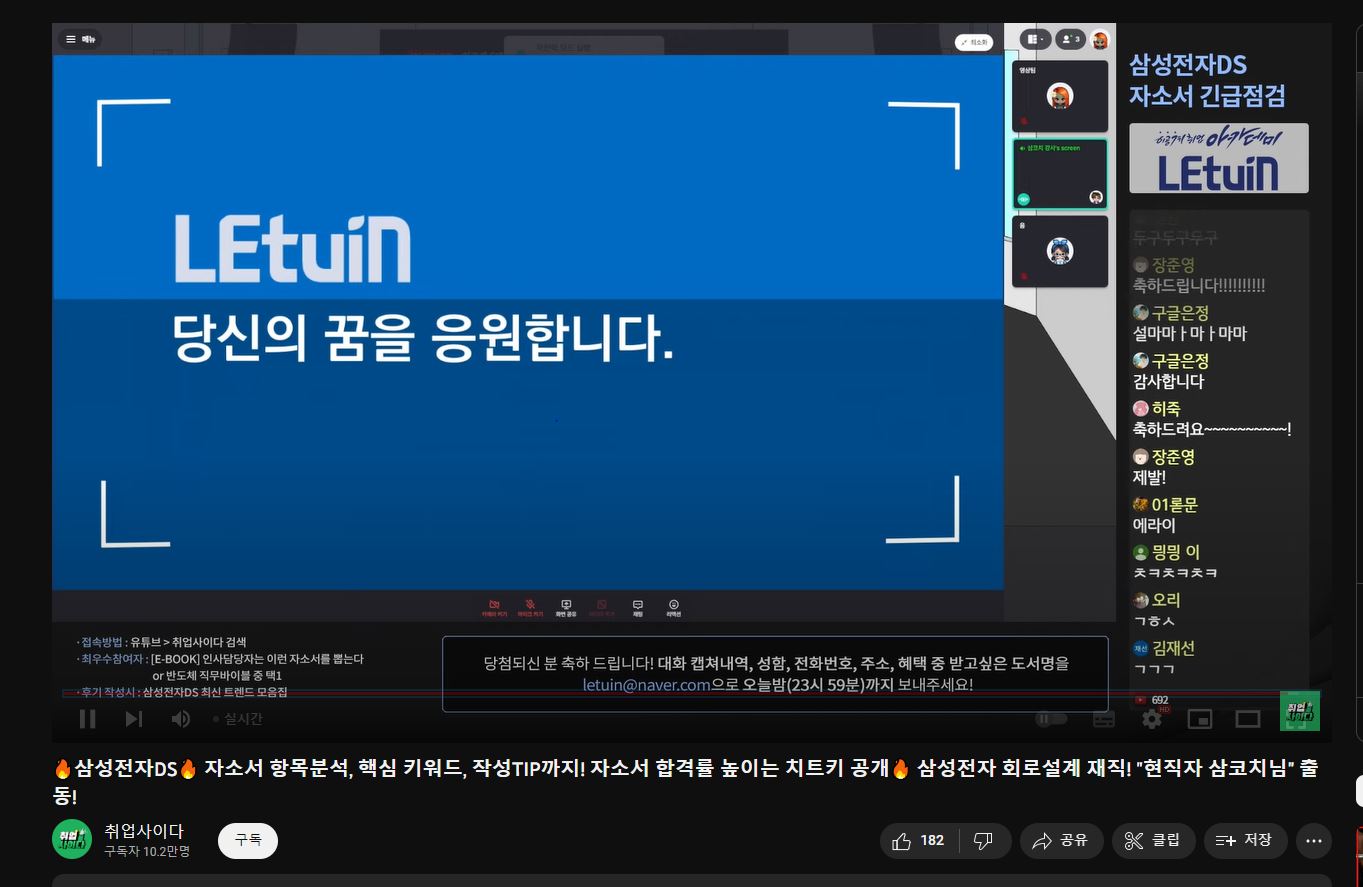Viewport: 1363px width, 887px height.
Task: Open the more actions ellipsis menu
Action: pos(1314,841)
